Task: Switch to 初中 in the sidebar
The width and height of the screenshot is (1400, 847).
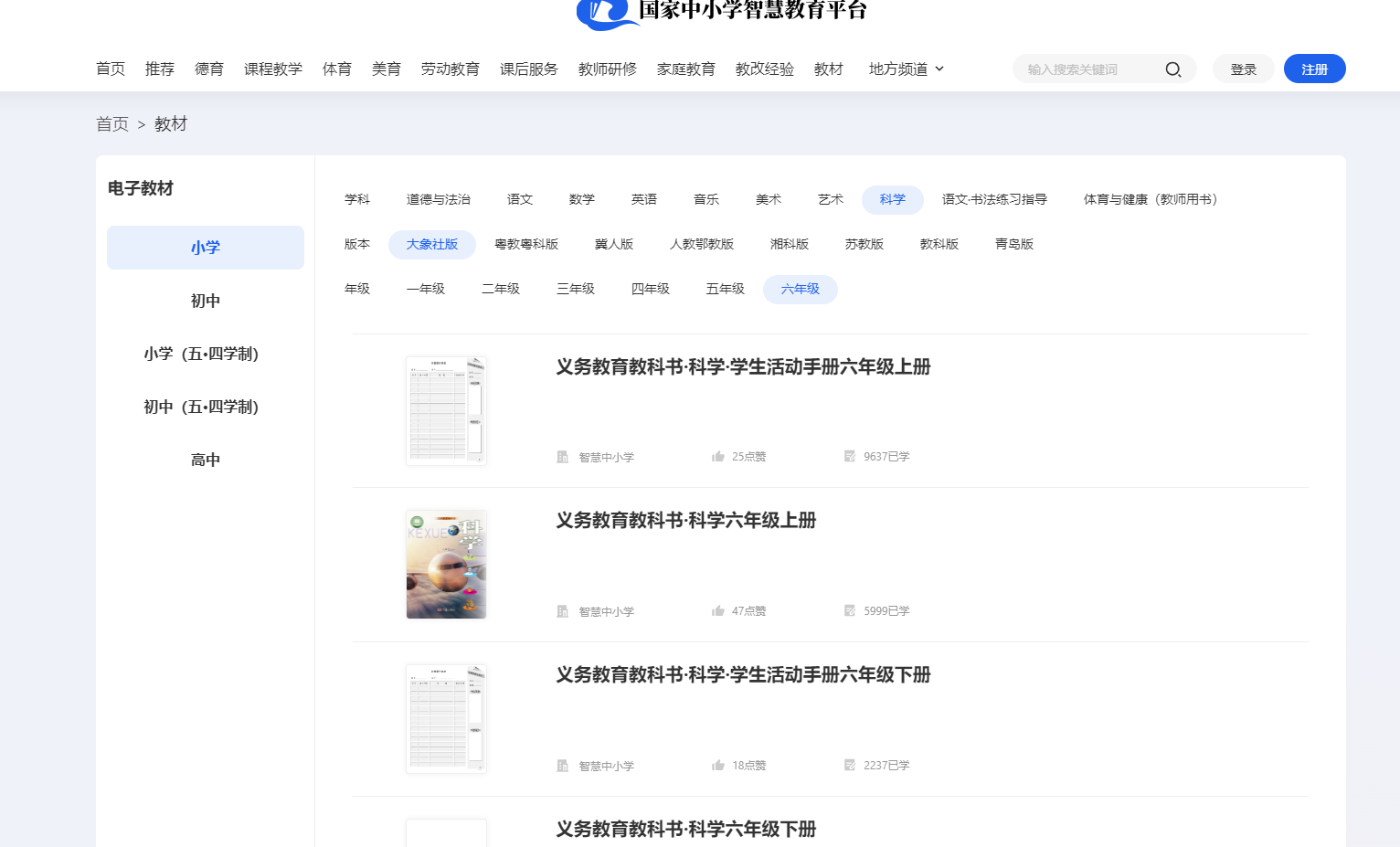Action: 205,300
